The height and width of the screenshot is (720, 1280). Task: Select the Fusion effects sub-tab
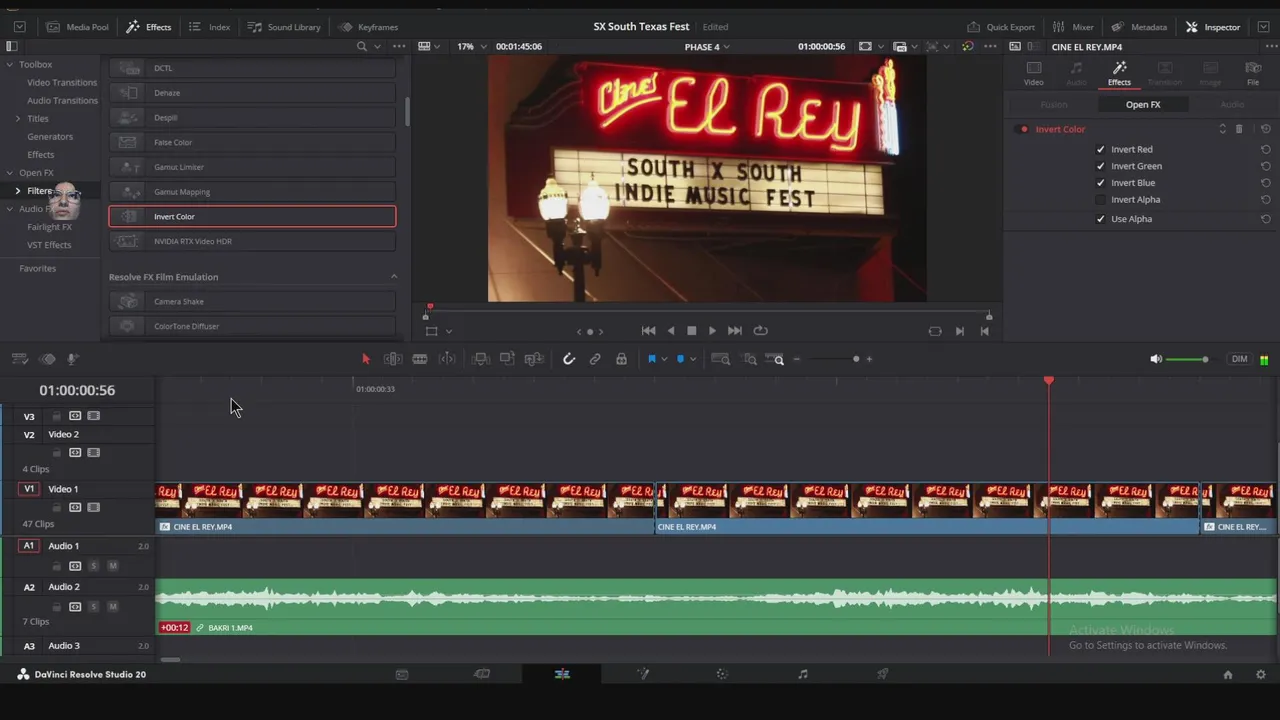coord(1054,105)
